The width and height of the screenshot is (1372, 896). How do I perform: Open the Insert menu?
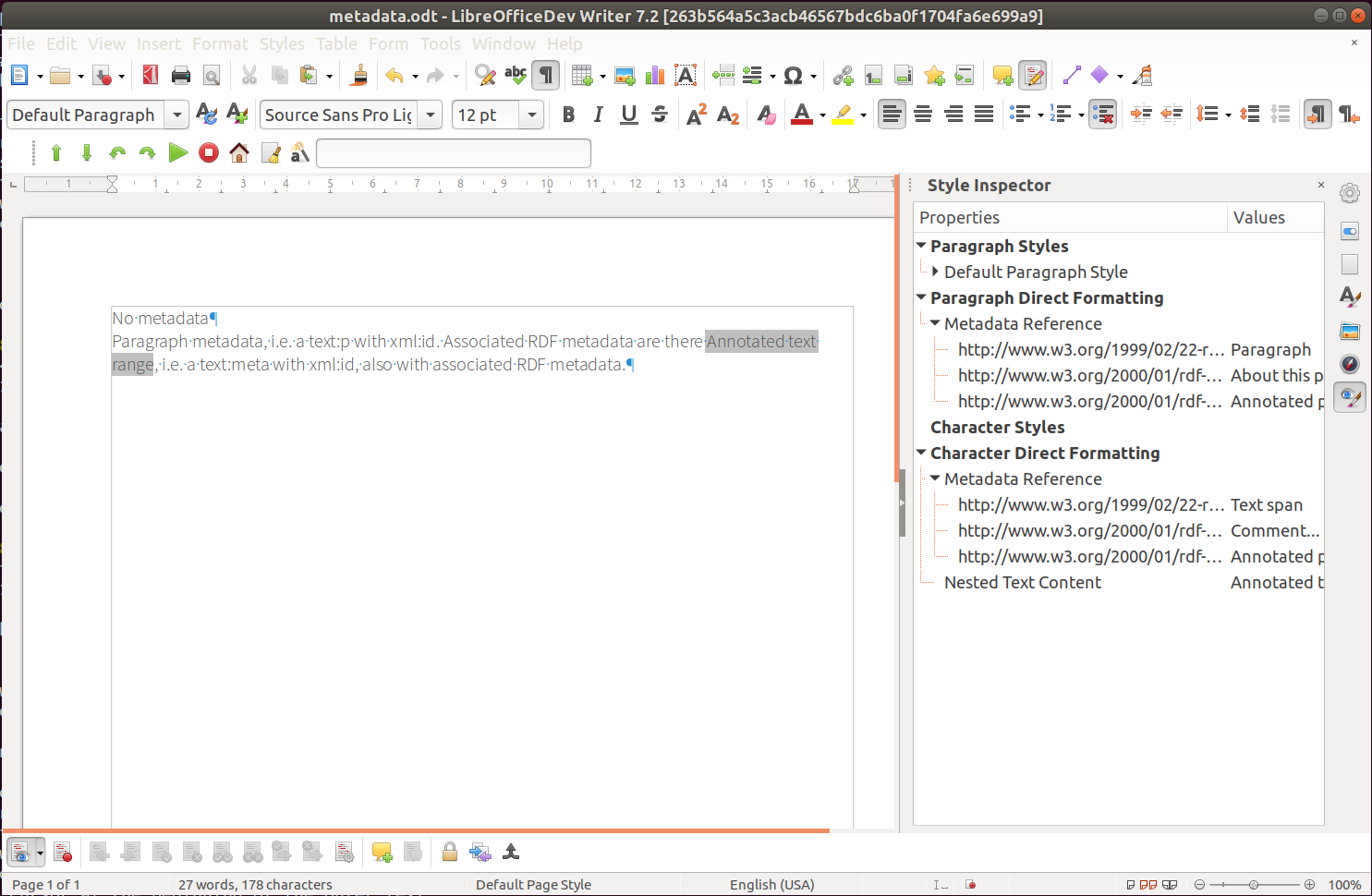click(158, 43)
